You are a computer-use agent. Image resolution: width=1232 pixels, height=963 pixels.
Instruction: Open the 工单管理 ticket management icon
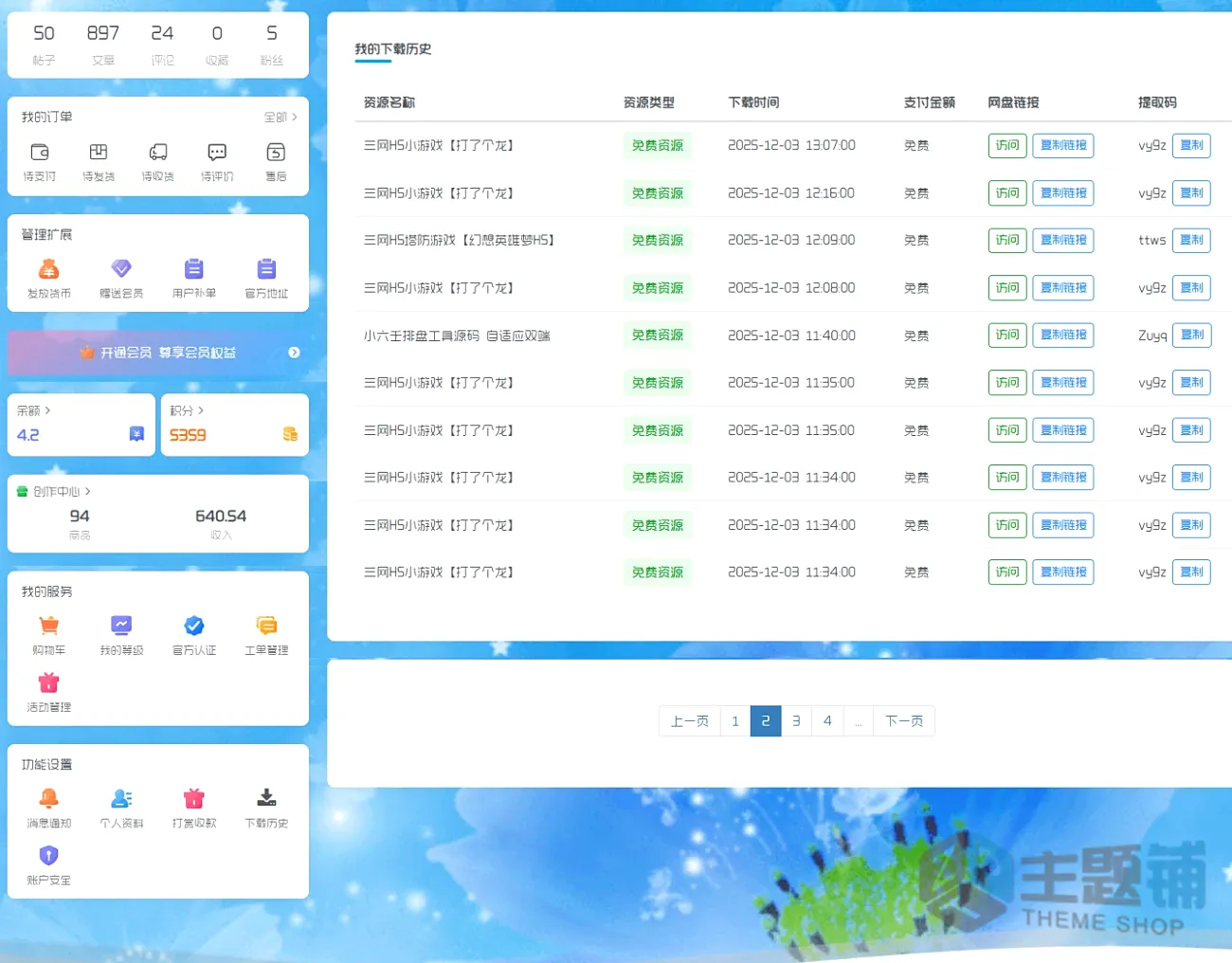point(266,626)
